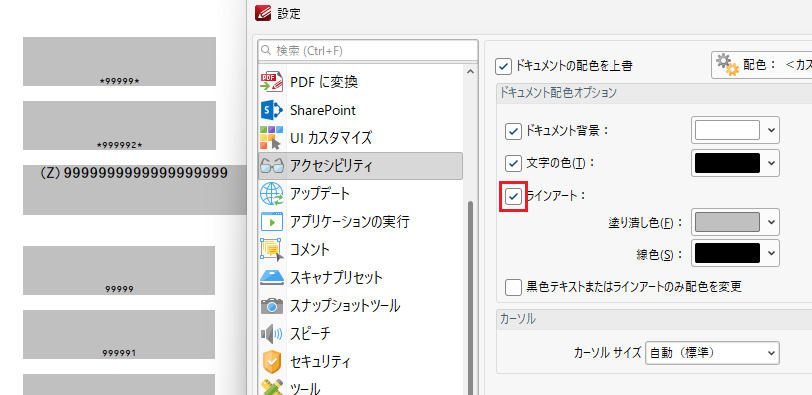Image resolution: width=812 pixels, height=395 pixels.
Task: Toggle ドキュメント背景 checkbox
Action: point(513,131)
